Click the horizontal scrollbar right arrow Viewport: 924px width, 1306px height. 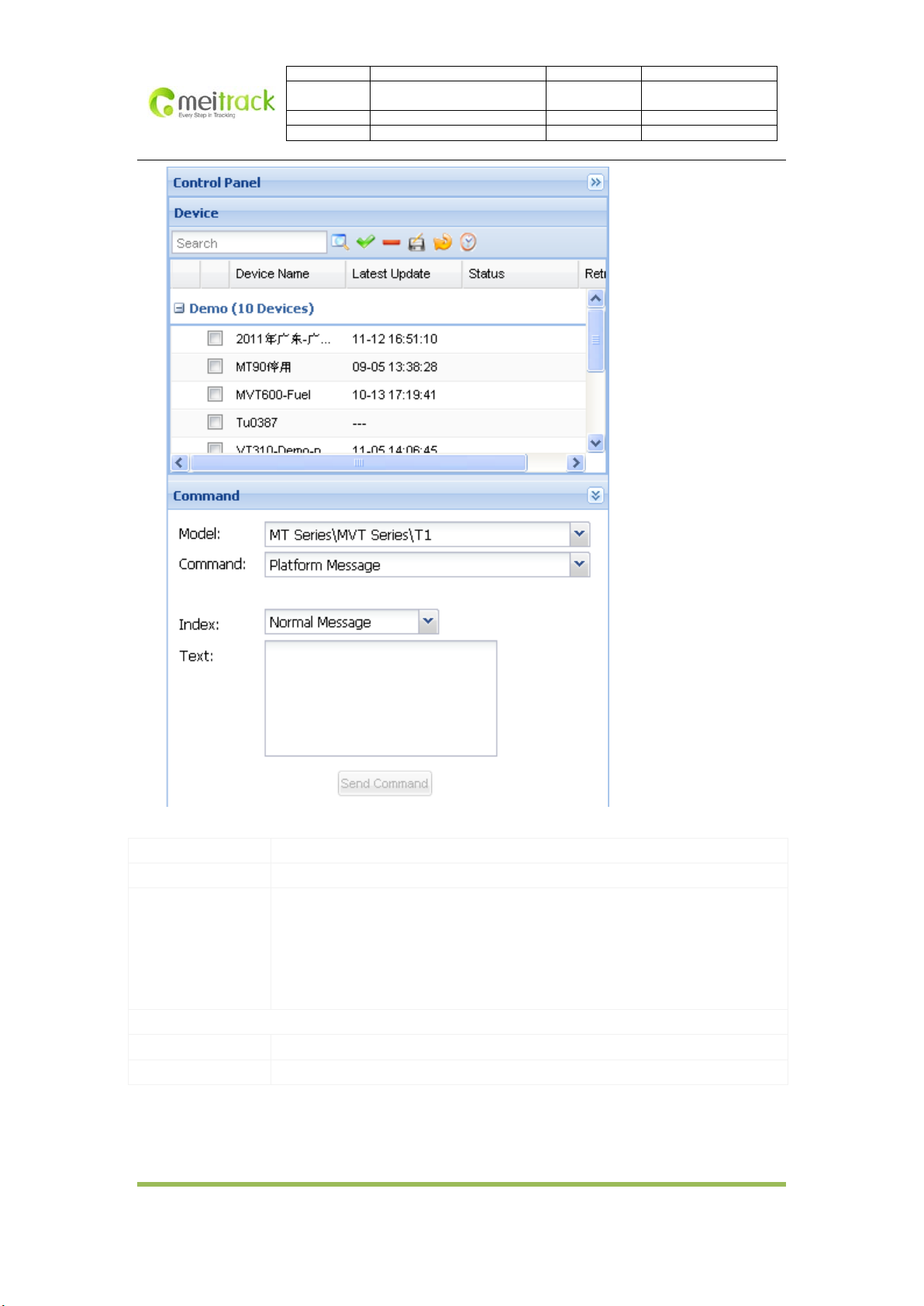575,463
